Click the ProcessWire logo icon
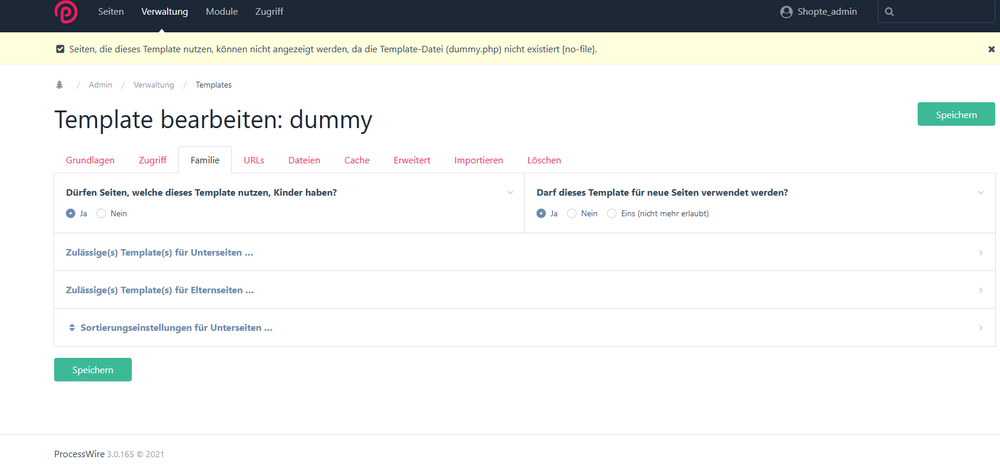The height and width of the screenshot is (466, 1000). [68, 13]
